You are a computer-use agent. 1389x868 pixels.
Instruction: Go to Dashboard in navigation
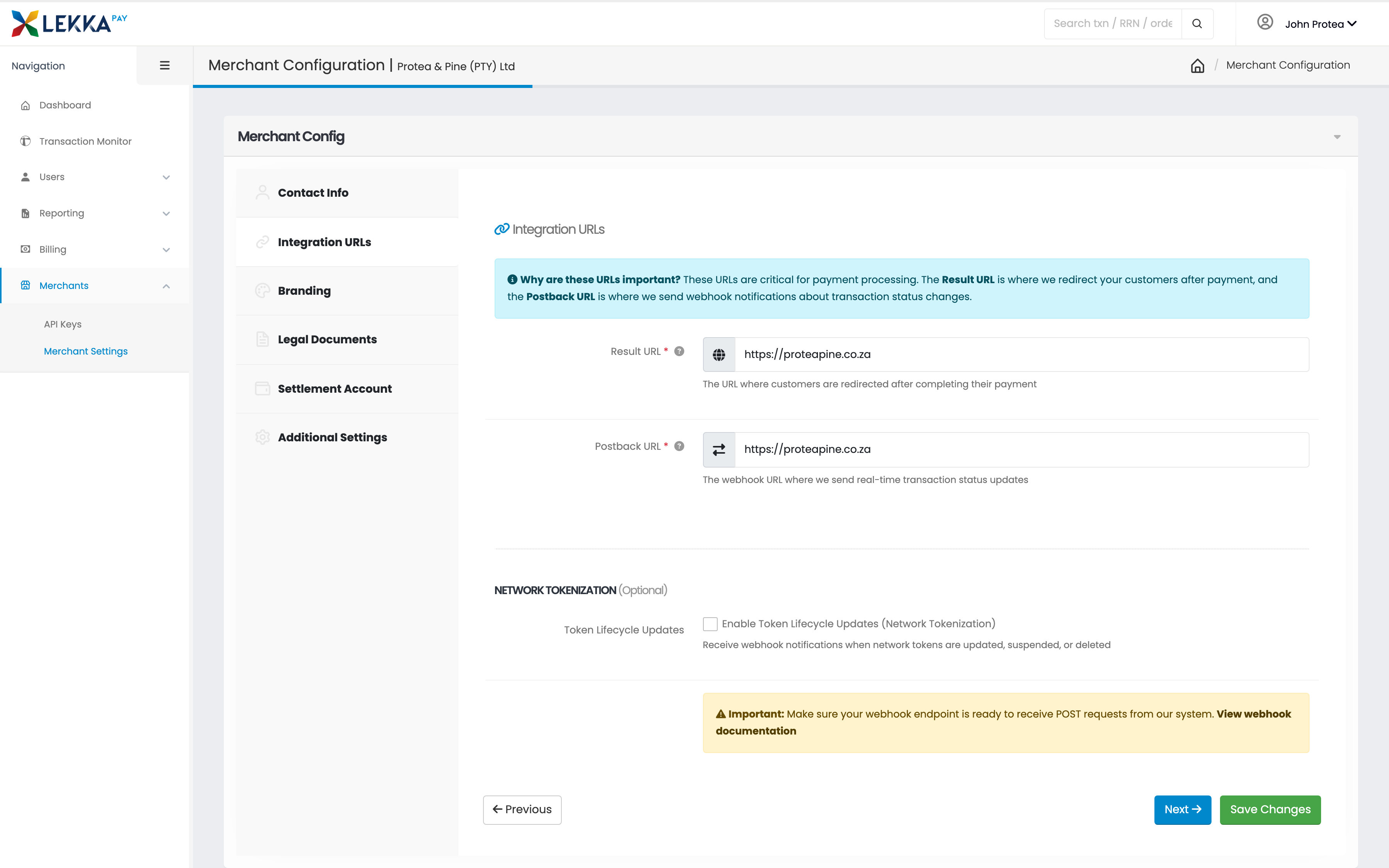click(65, 105)
